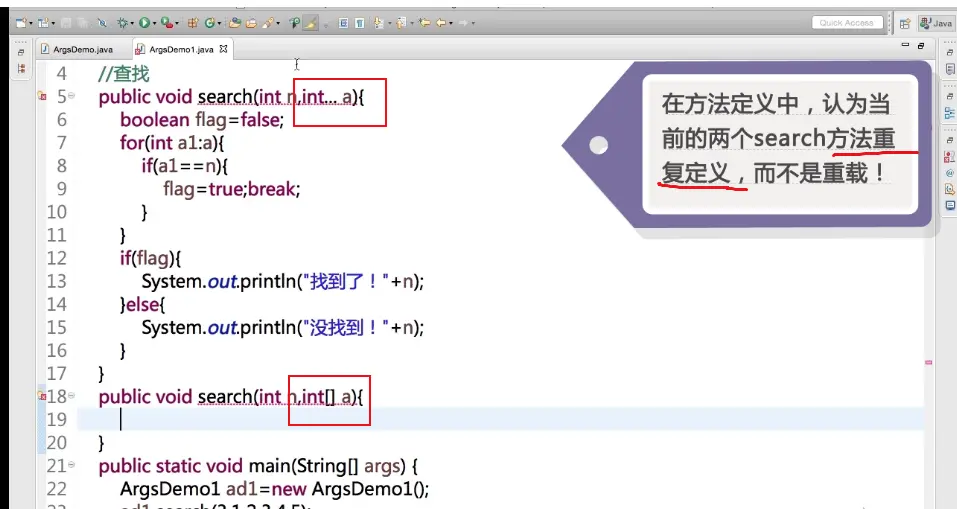Open the Package Explorer fast view icon
This screenshot has width=957, height=509.
coord(21,68)
